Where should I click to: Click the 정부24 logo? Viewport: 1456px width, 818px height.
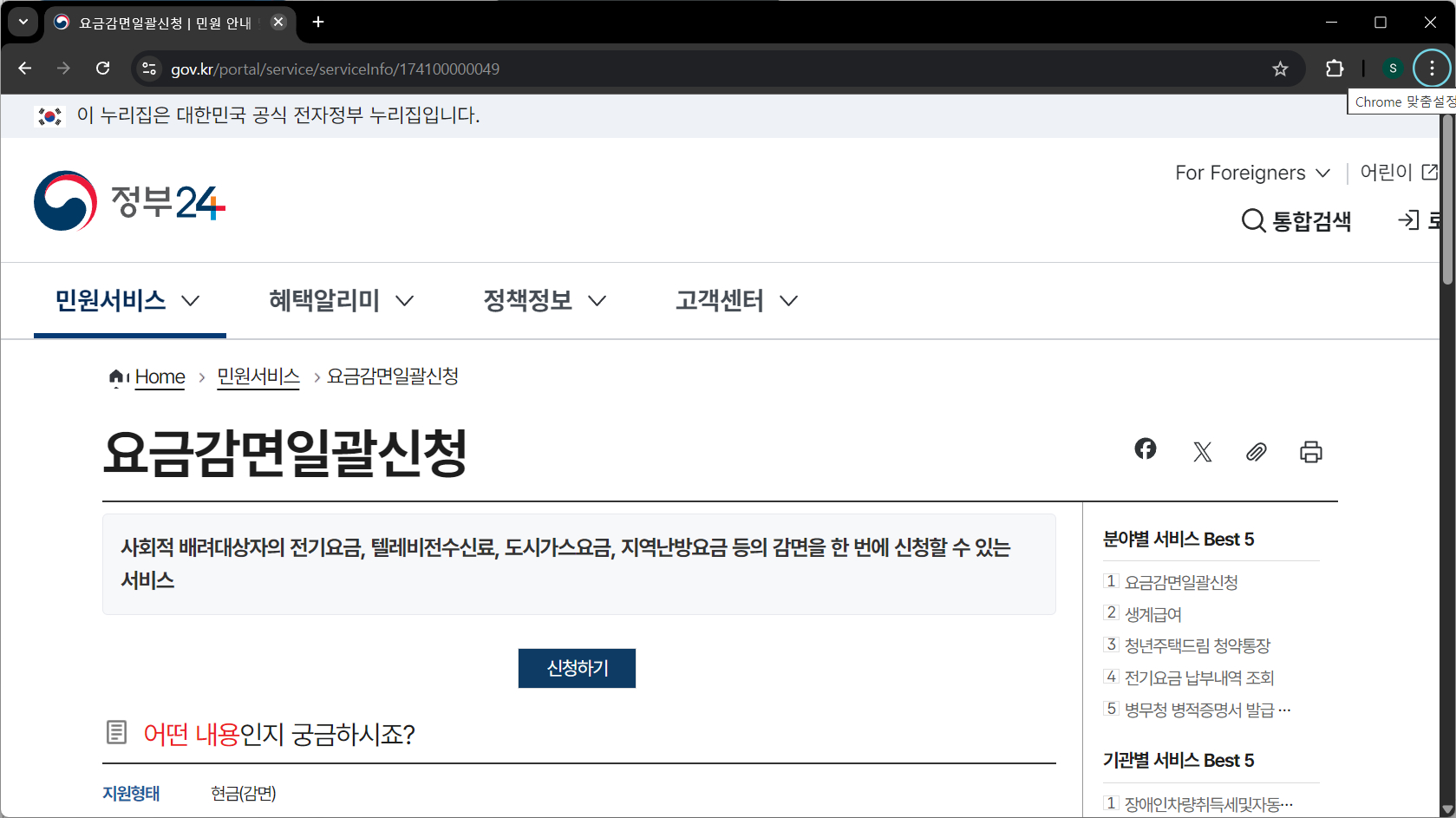click(130, 201)
